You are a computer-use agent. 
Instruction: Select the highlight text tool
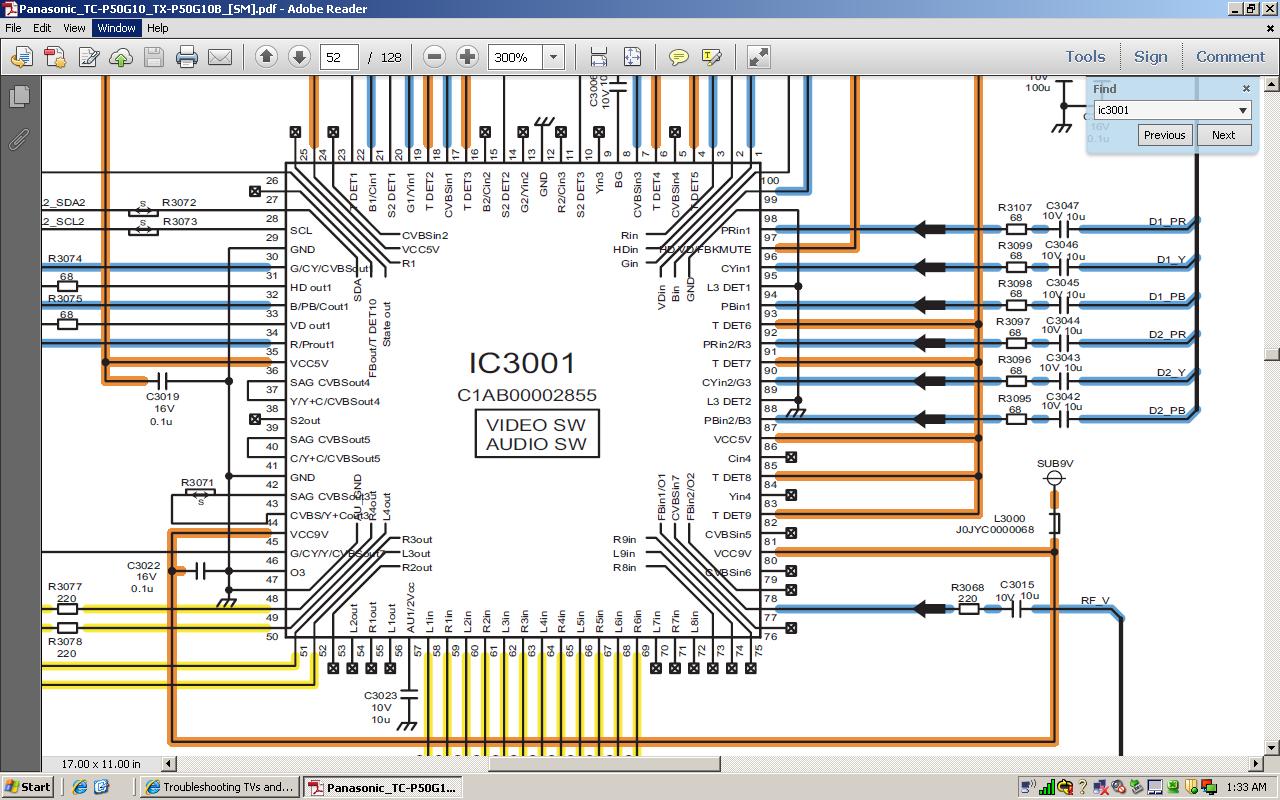(x=712, y=57)
